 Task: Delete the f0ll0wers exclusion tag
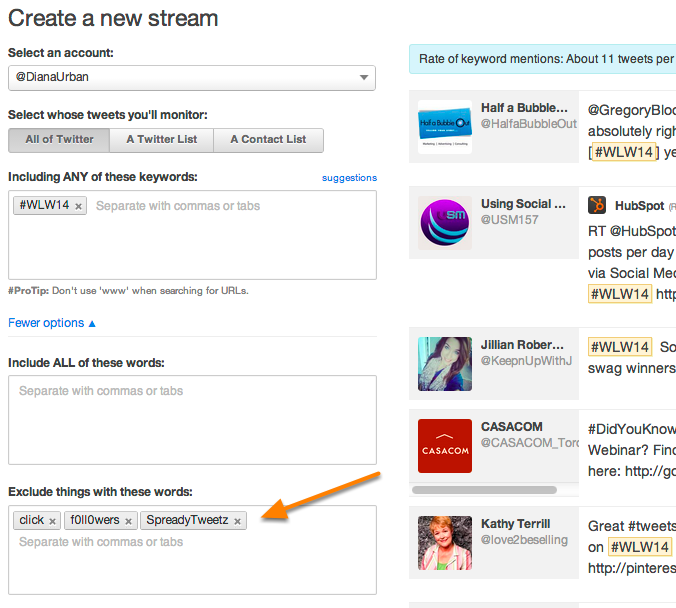pyautogui.click(x=128, y=521)
